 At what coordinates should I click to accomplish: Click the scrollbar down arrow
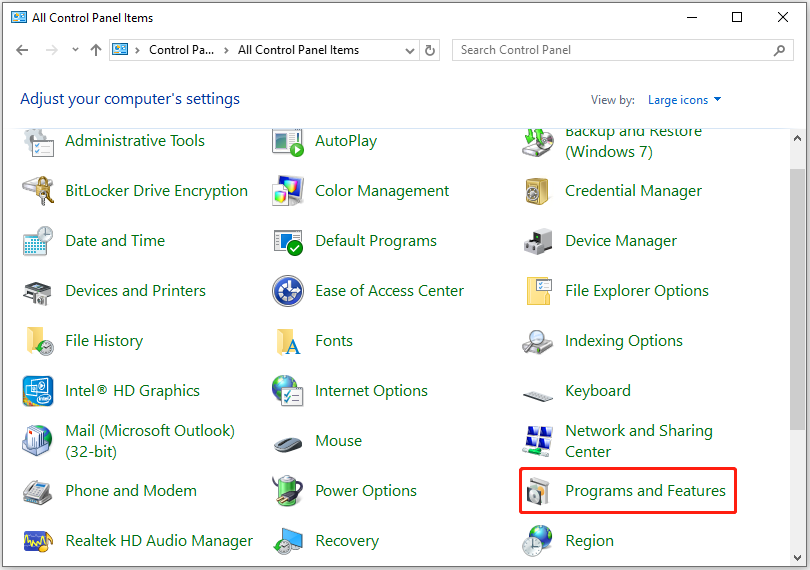click(x=797, y=558)
